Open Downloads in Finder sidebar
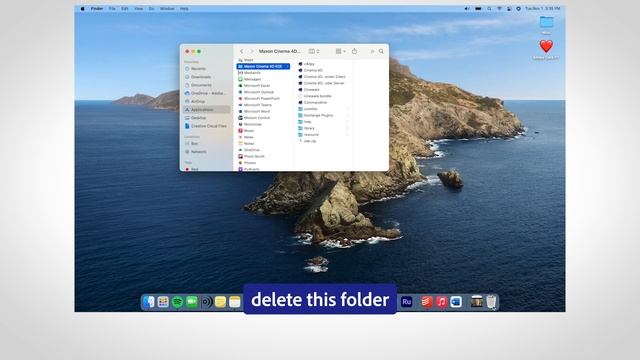The image size is (640, 360). [200, 77]
